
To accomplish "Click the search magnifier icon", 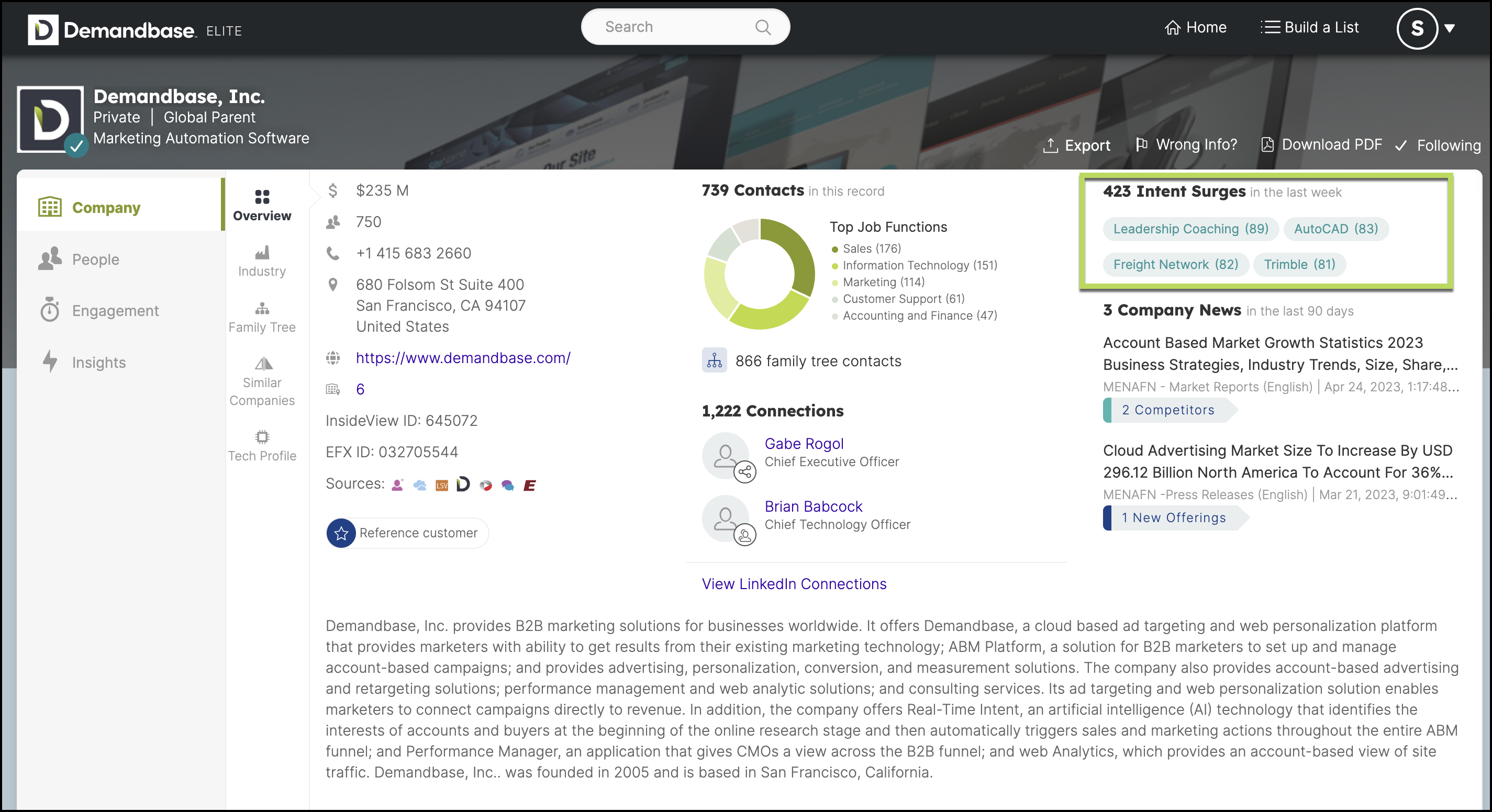I will 763,27.
